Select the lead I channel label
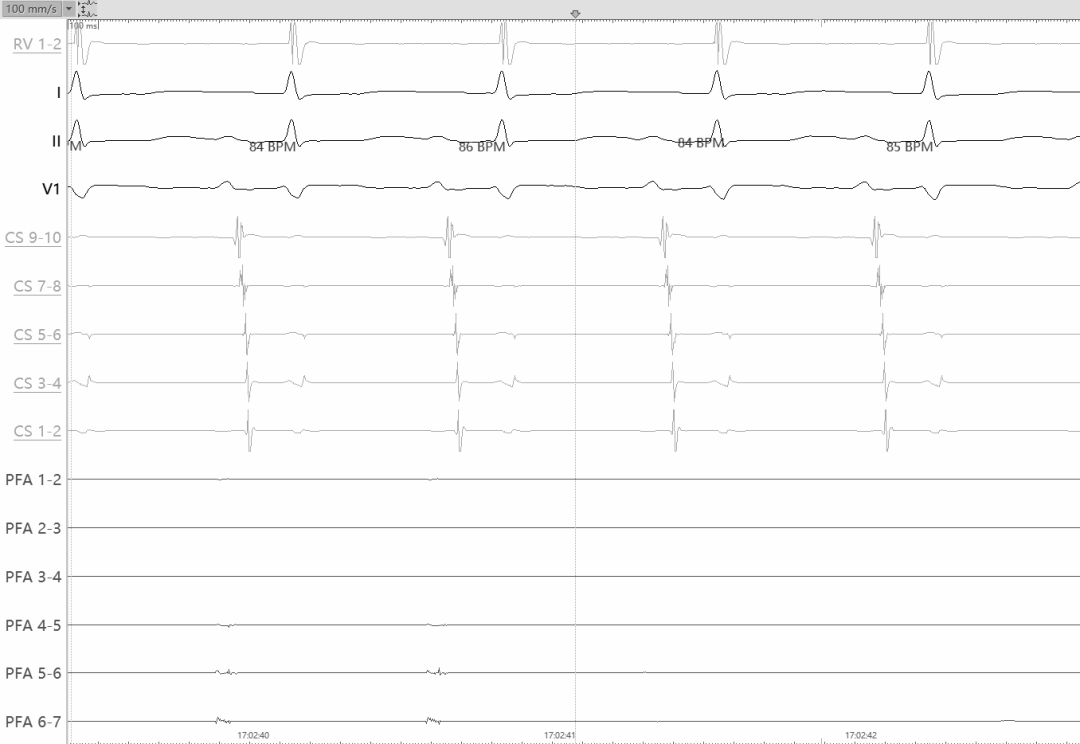 58,92
